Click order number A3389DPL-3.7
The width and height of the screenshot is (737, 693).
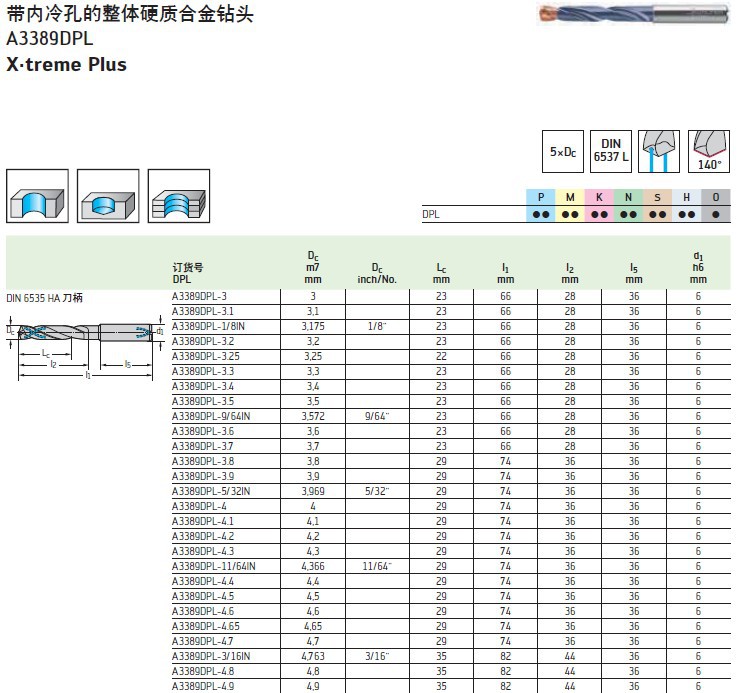click(203, 446)
